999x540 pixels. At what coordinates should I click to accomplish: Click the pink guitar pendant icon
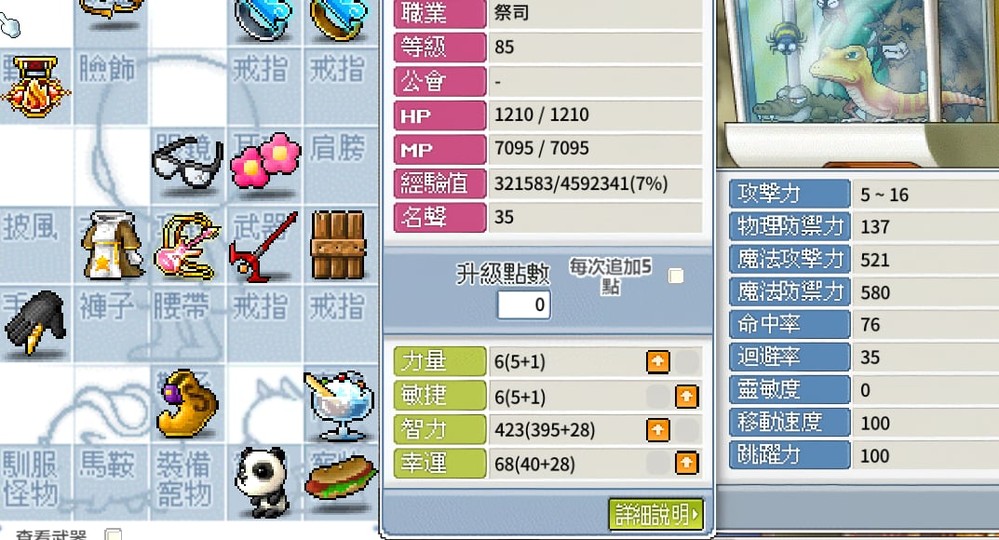pos(188,246)
